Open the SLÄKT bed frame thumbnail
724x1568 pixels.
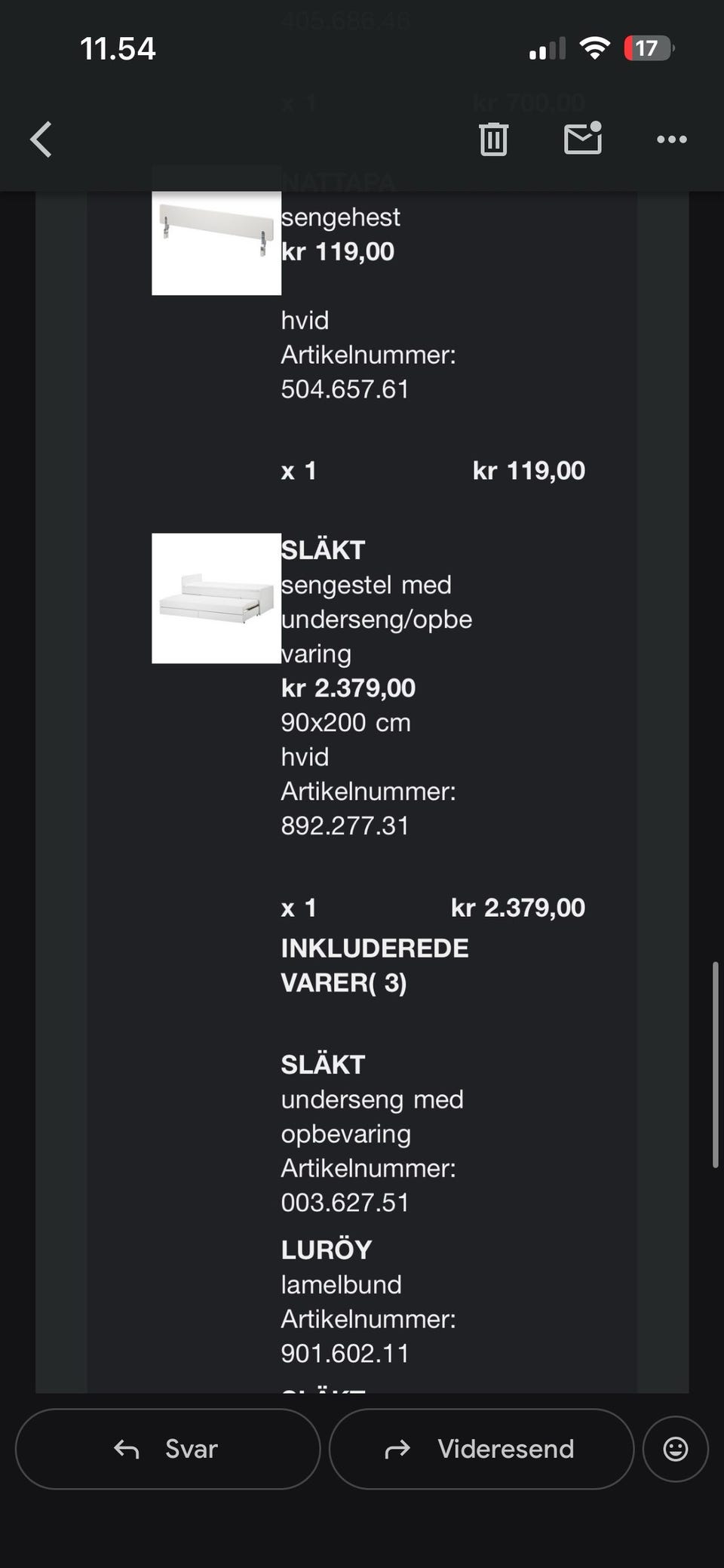point(216,598)
